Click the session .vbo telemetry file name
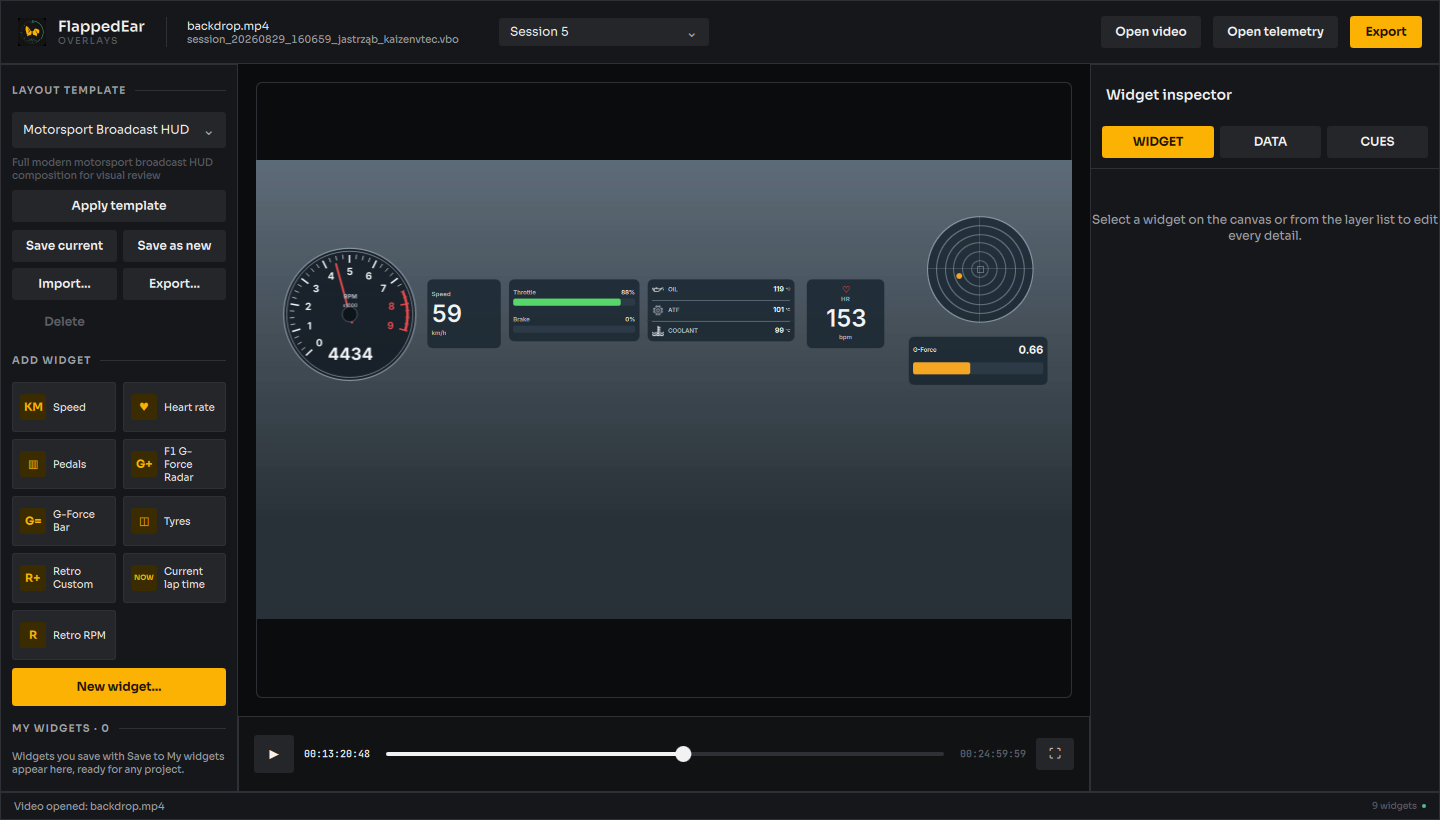Image resolution: width=1440 pixels, height=820 pixels. click(x=323, y=39)
